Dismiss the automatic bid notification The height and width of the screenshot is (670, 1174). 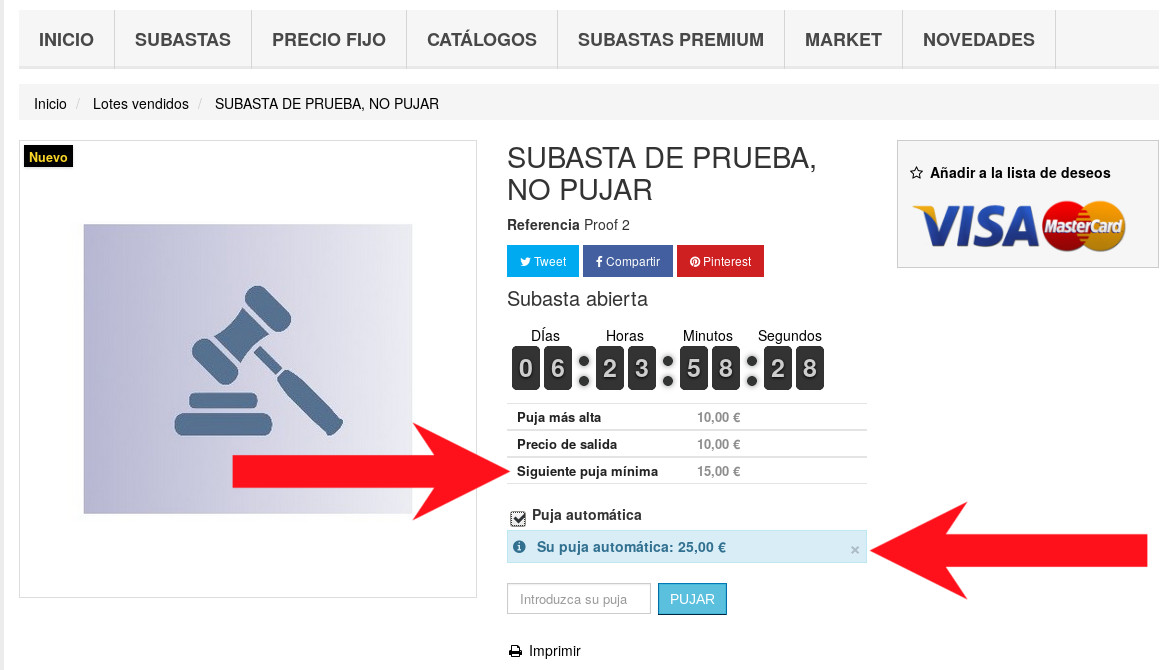pos(854,550)
